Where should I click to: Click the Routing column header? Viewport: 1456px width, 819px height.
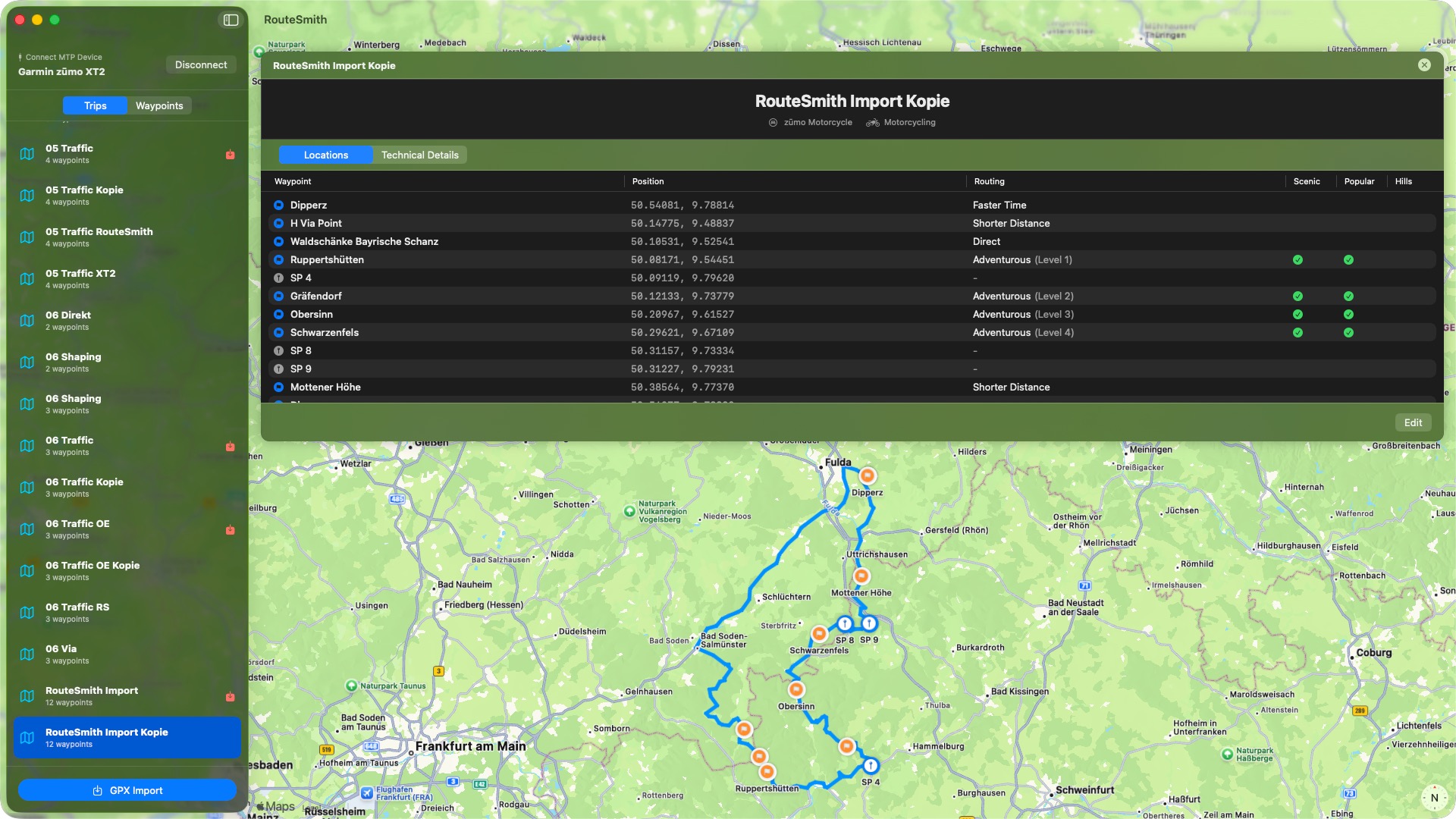point(989,181)
